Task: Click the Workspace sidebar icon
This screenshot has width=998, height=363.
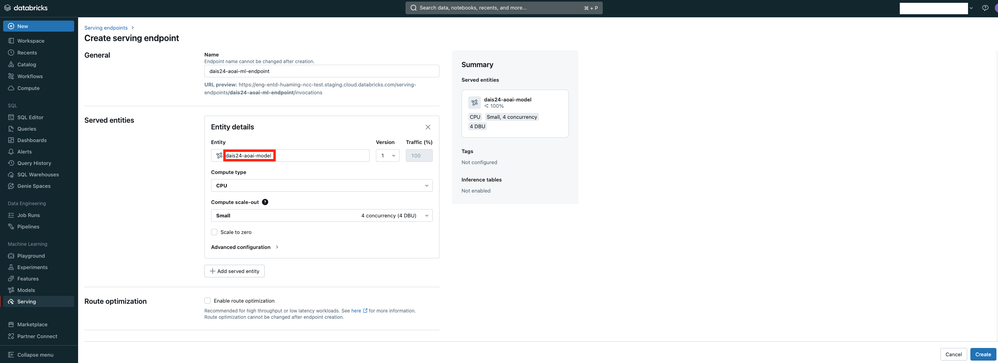Action: click(11, 41)
